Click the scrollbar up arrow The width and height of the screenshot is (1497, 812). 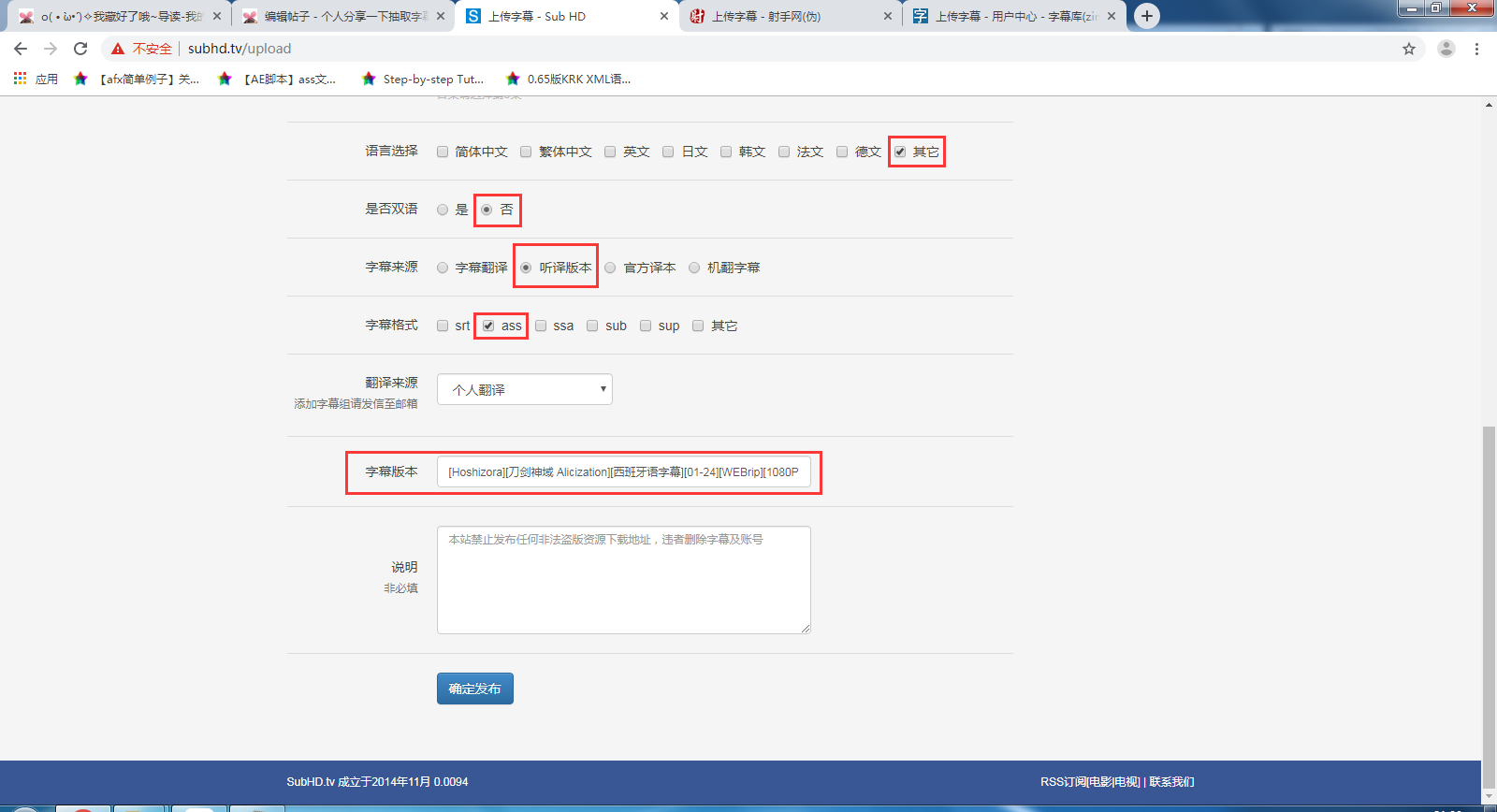pyautogui.click(x=1489, y=105)
